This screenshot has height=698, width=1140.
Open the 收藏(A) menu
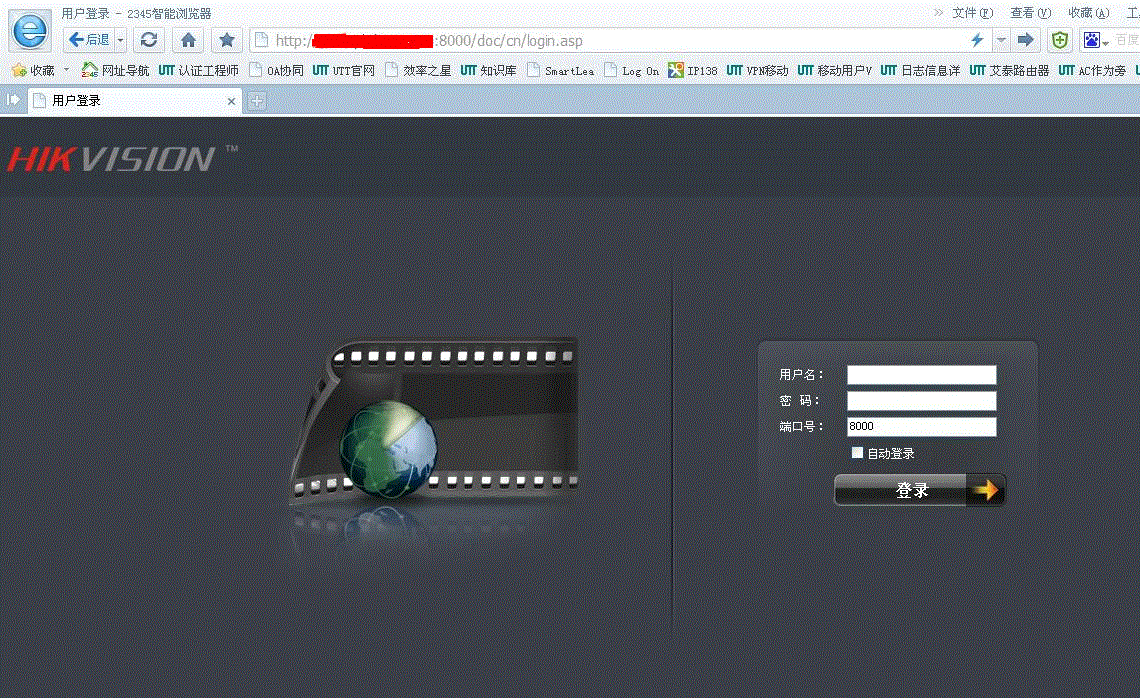tap(1088, 13)
